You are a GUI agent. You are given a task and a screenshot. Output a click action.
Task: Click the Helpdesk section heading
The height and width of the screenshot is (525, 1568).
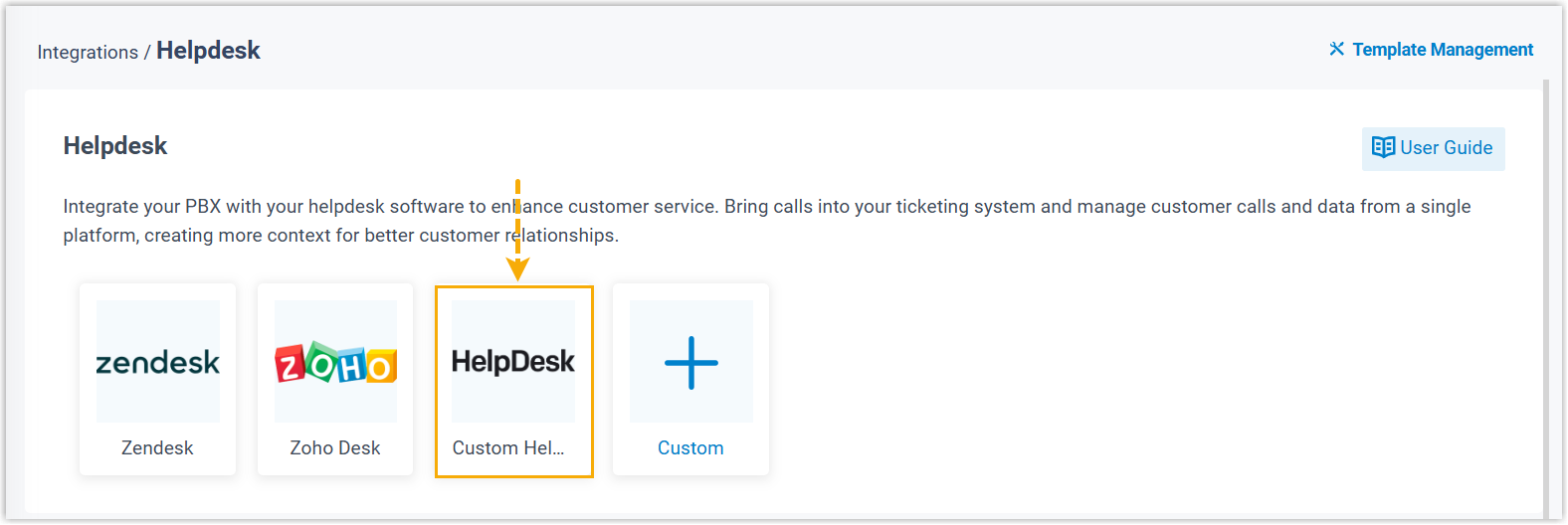(115, 146)
